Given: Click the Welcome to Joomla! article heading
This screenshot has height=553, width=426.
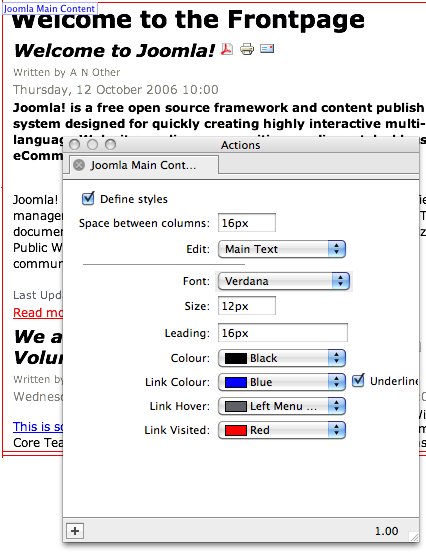Looking at the screenshot, I should [x=115, y=51].
